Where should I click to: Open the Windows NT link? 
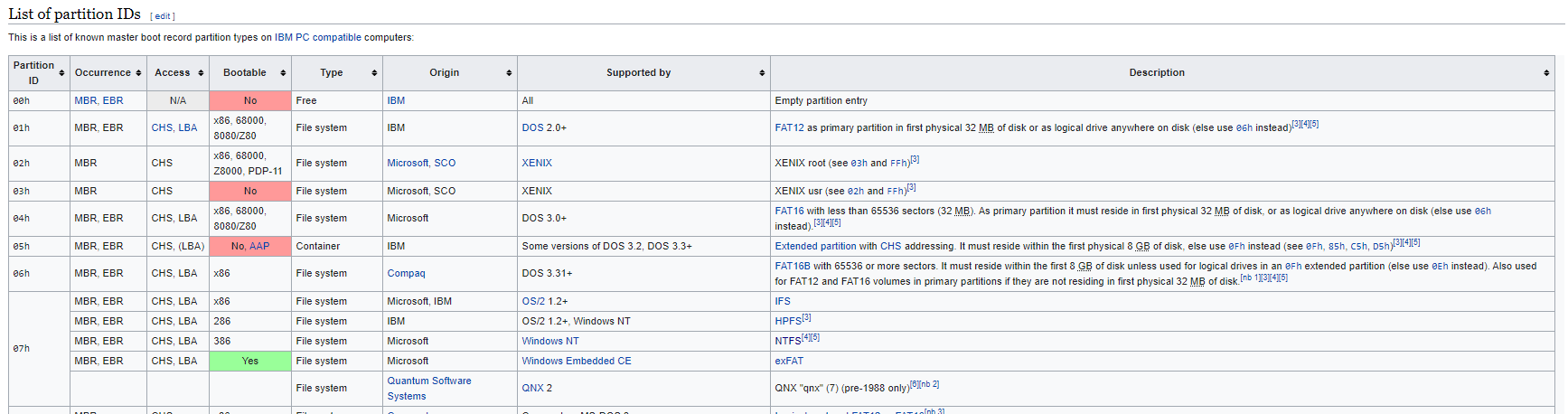550,341
